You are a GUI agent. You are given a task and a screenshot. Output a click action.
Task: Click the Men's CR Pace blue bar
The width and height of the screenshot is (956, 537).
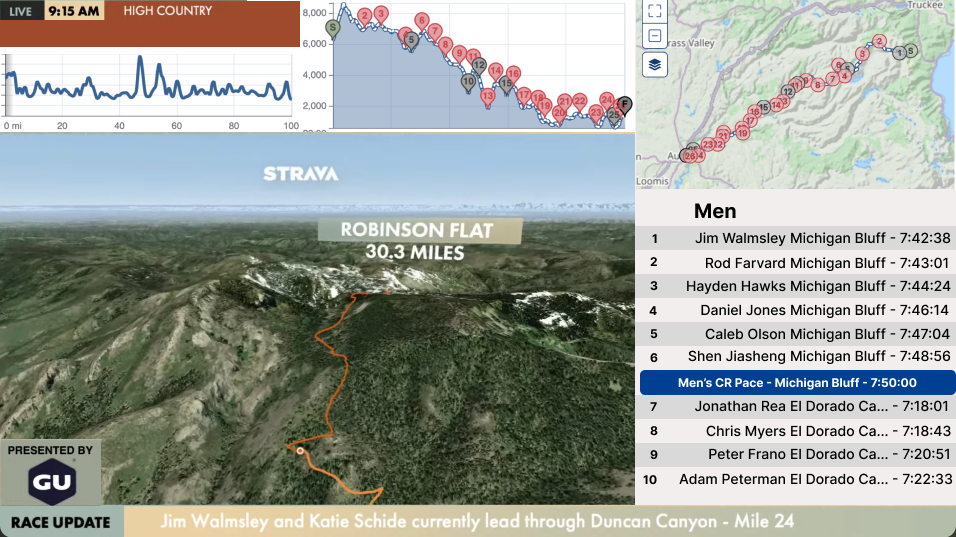coord(797,383)
